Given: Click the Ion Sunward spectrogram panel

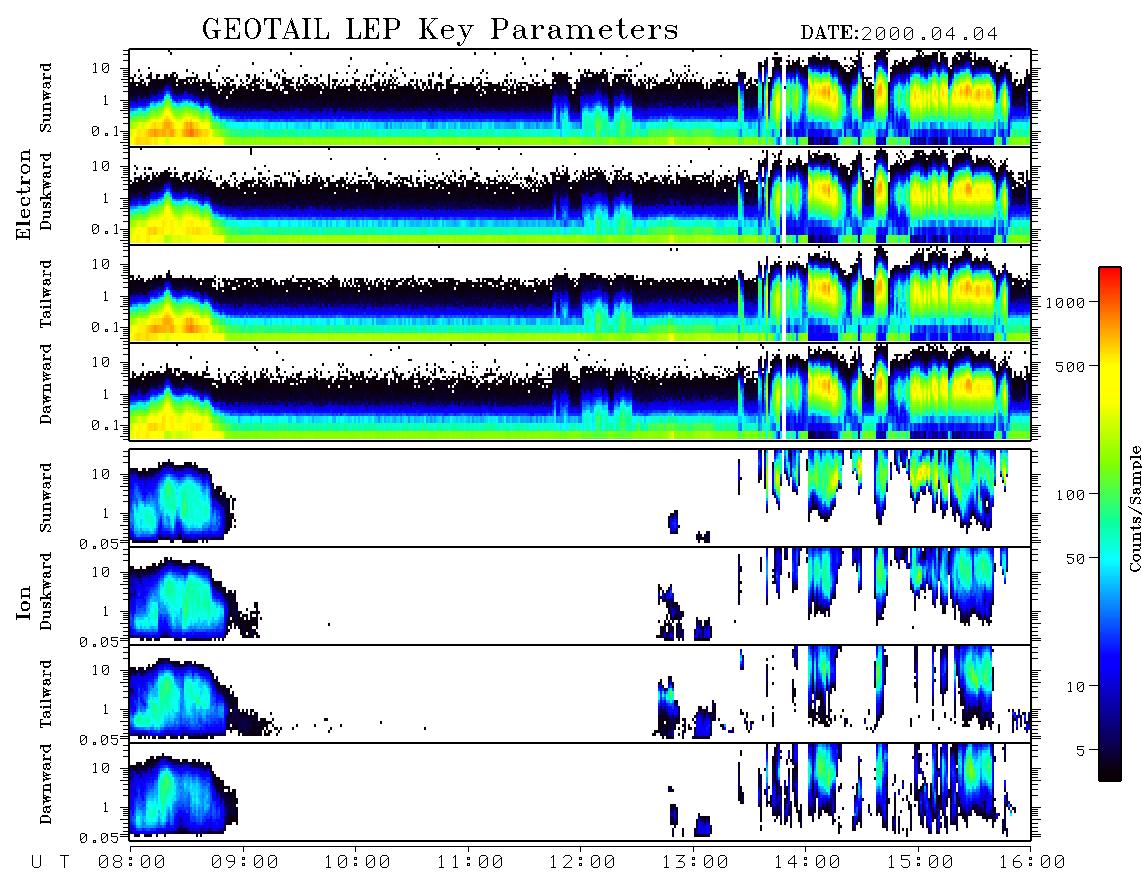Looking at the screenshot, I should 580,498.
